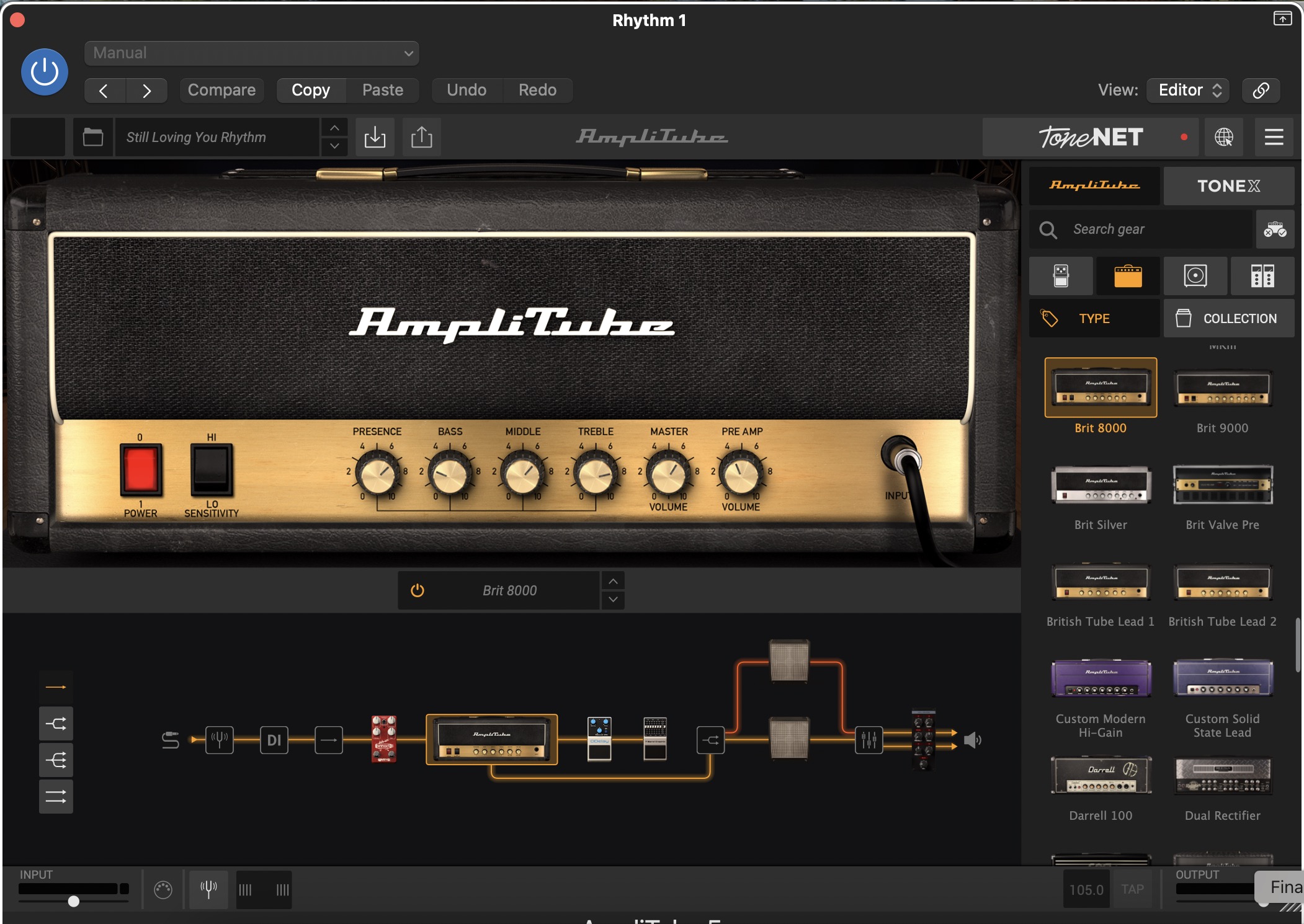Click the DI block in signal chain
Screen dimensions: 1304x924
[x=274, y=740]
